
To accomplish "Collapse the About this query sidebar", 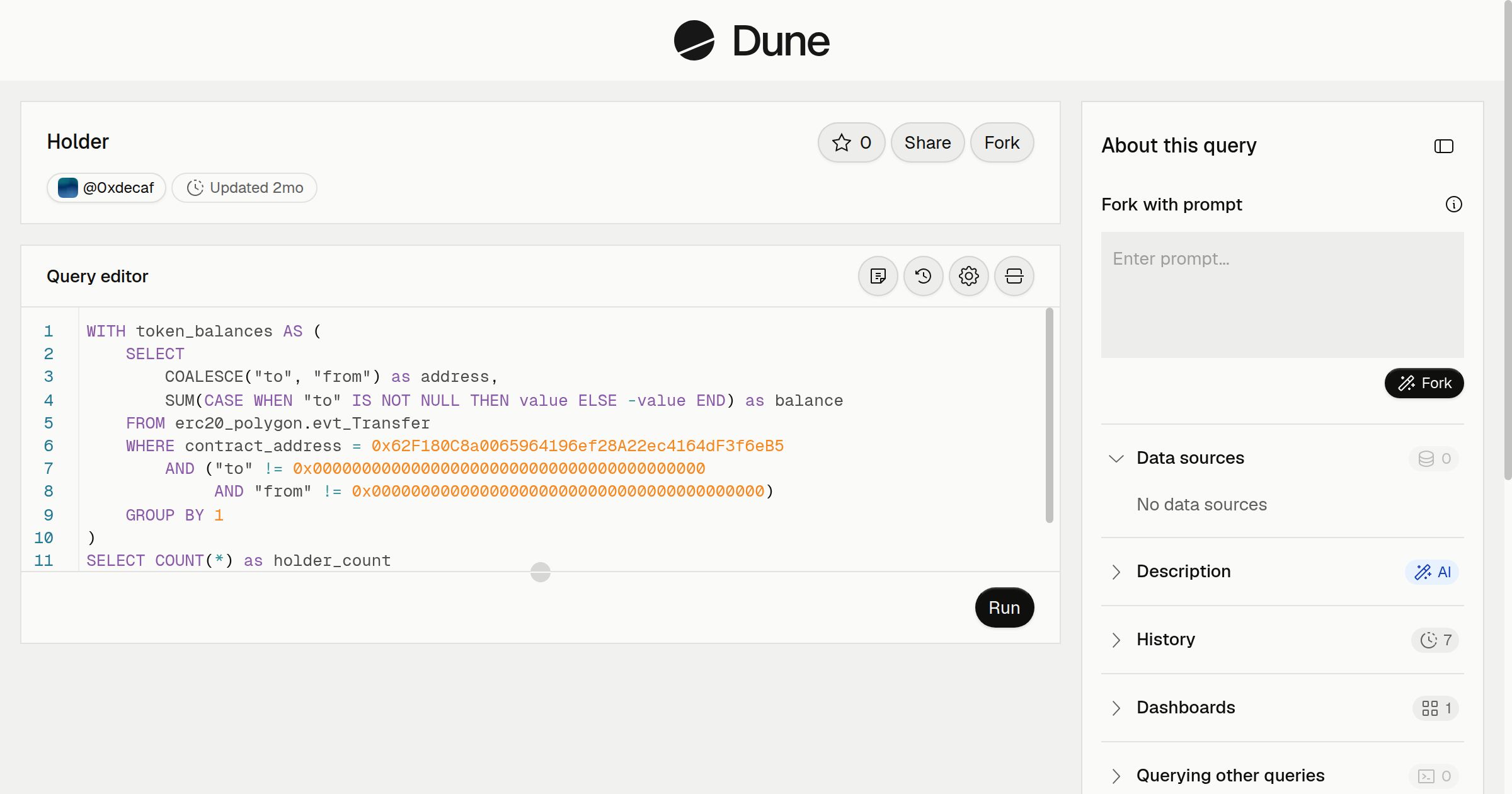I will pyautogui.click(x=1444, y=146).
